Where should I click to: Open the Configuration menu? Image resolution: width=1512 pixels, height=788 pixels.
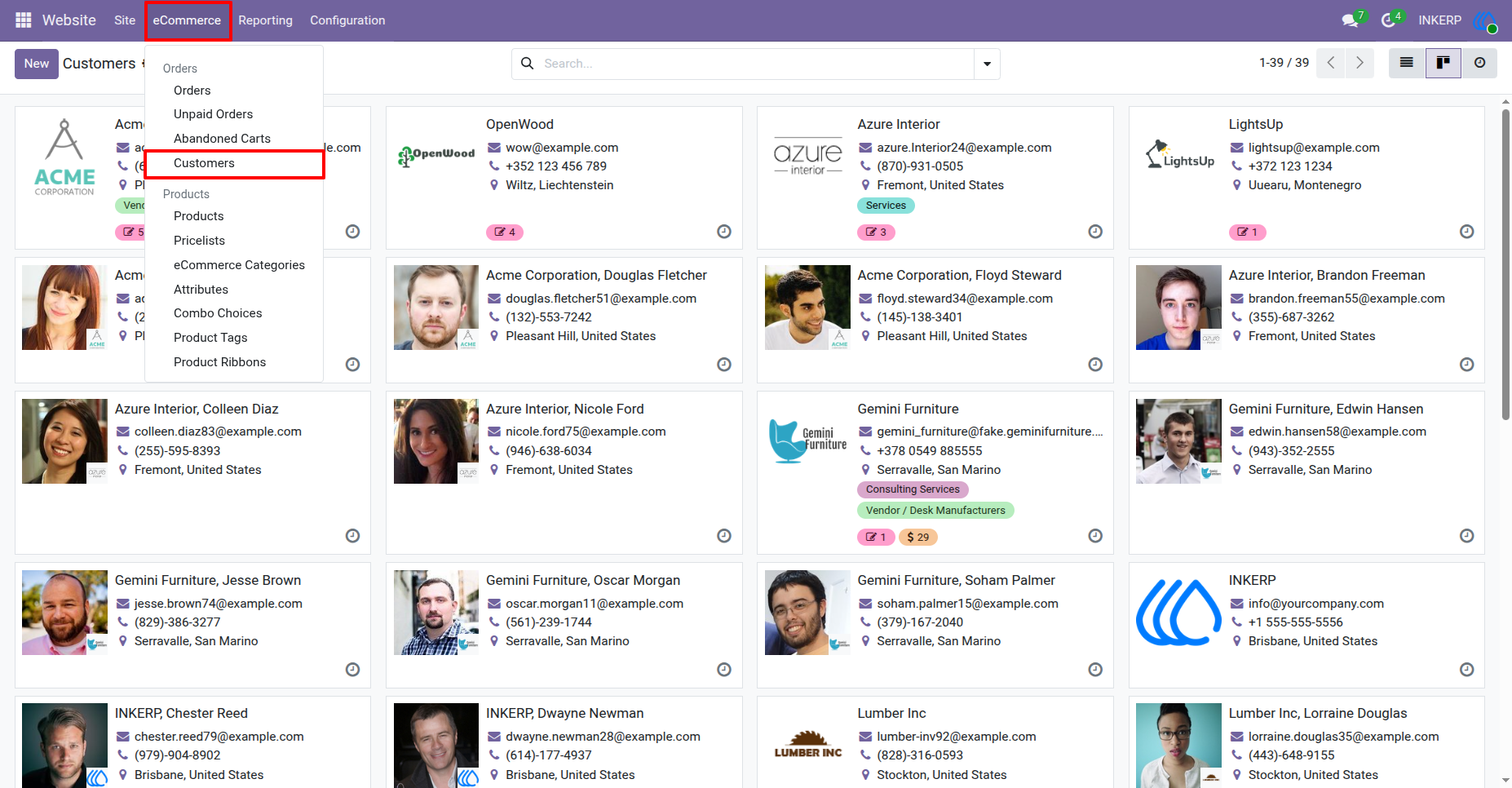click(x=347, y=20)
